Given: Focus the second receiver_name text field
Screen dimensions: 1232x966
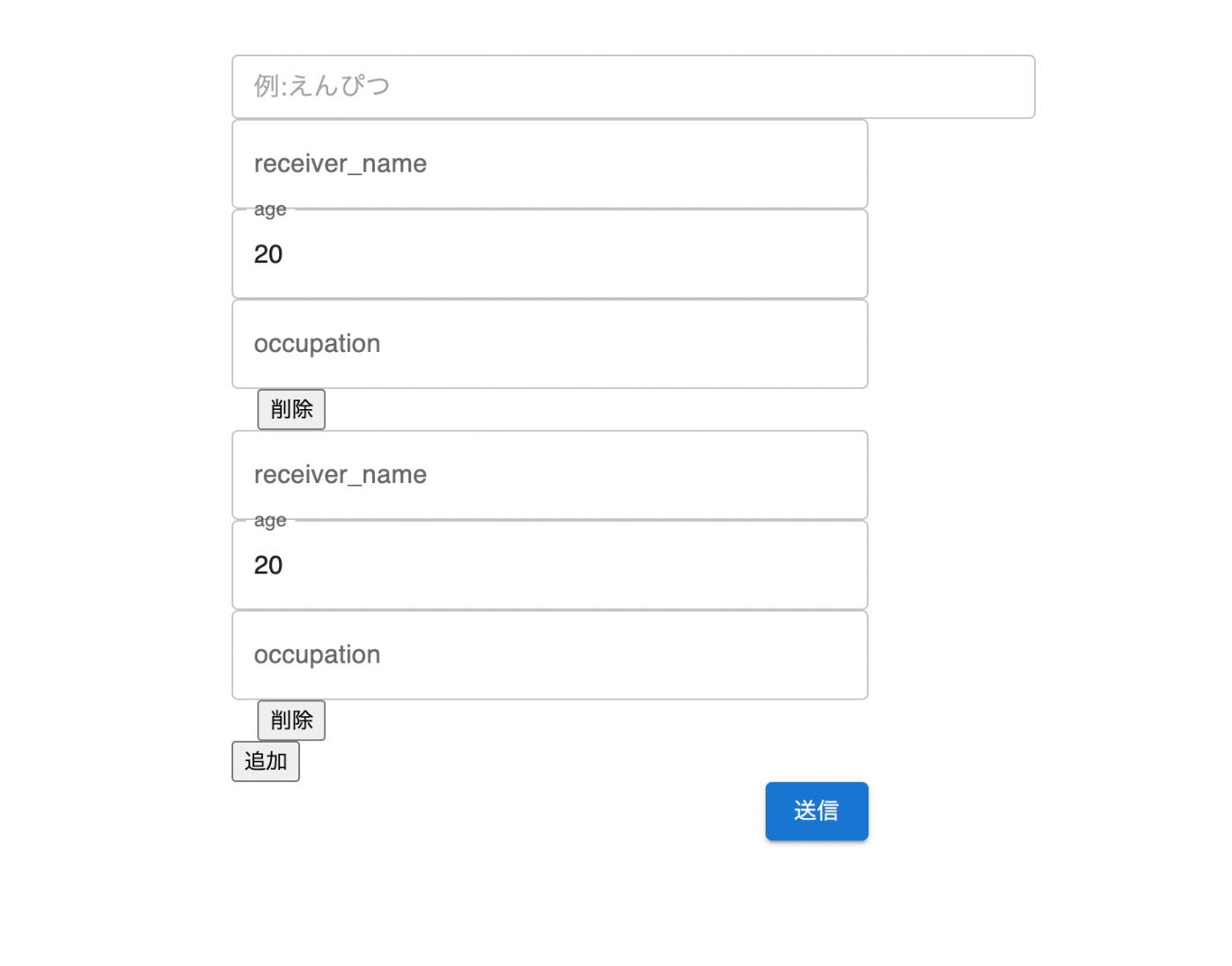Looking at the screenshot, I should (x=549, y=475).
